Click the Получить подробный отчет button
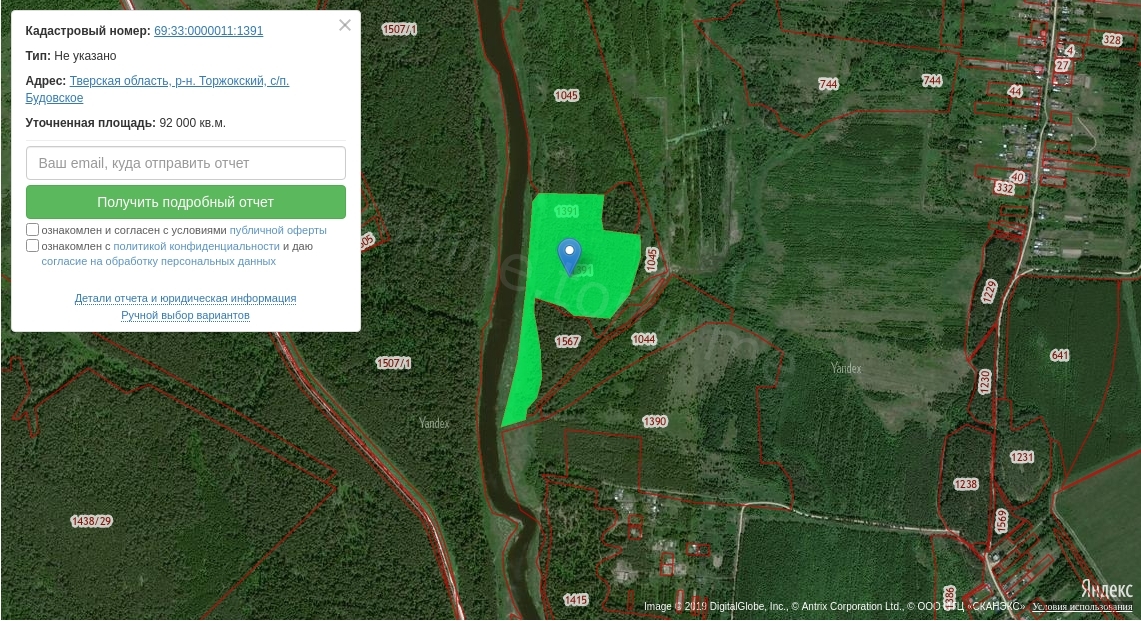Screen dimensions: 1141x621 pyautogui.click(x=186, y=202)
